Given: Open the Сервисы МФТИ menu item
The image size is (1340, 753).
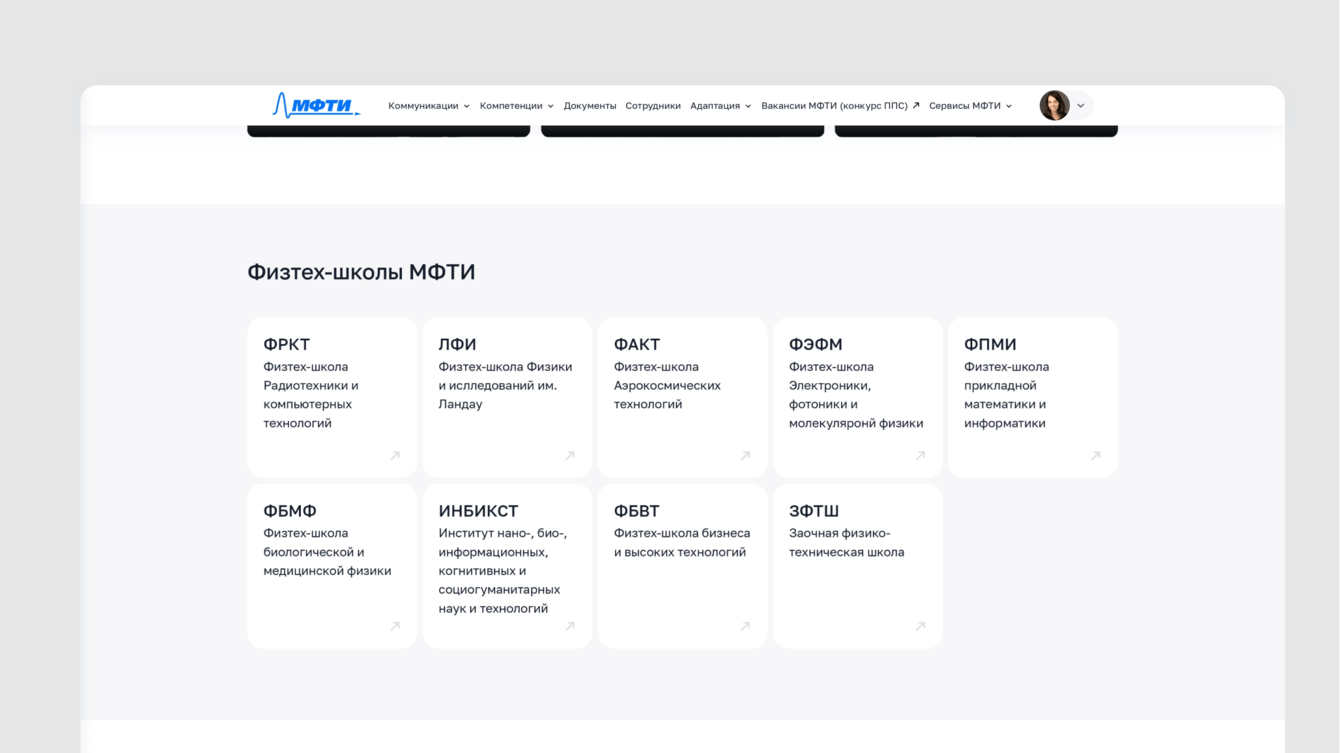Looking at the screenshot, I should pos(965,106).
